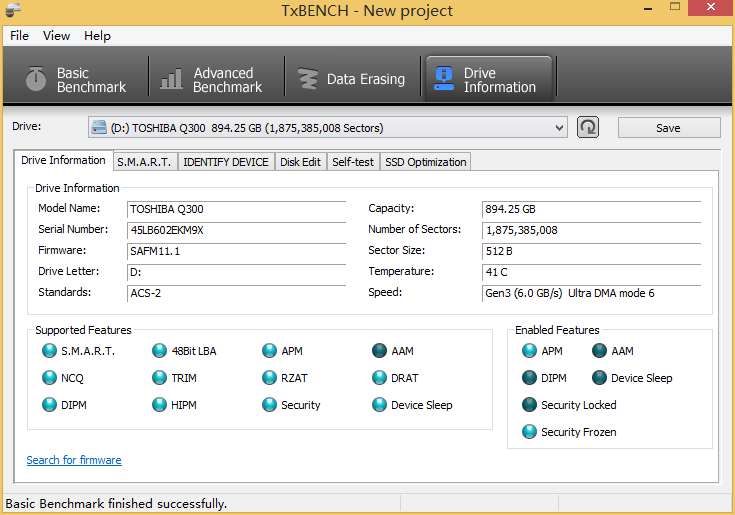This screenshot has height=515, width=735.
Task: Click the DRAT feature indicator
Action: pos(379,378)
